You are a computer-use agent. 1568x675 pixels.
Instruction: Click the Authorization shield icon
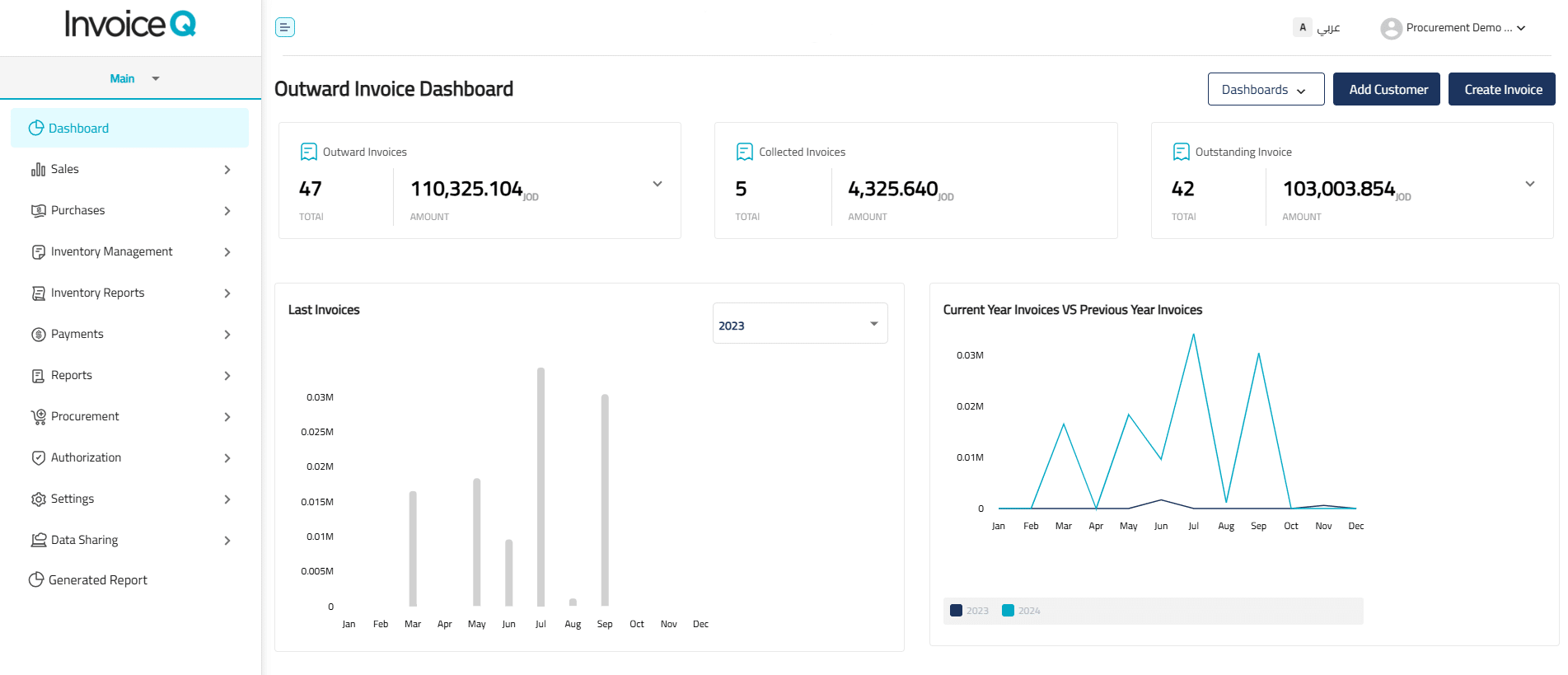click(x=38, y=458)
